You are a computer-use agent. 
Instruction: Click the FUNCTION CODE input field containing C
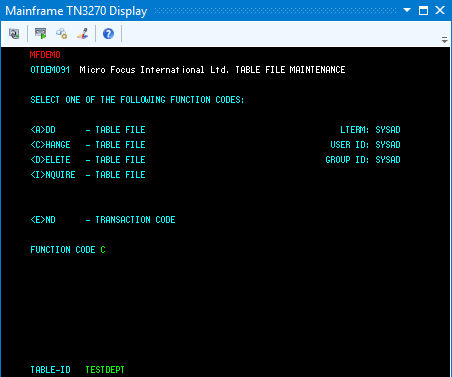[103, 250]
